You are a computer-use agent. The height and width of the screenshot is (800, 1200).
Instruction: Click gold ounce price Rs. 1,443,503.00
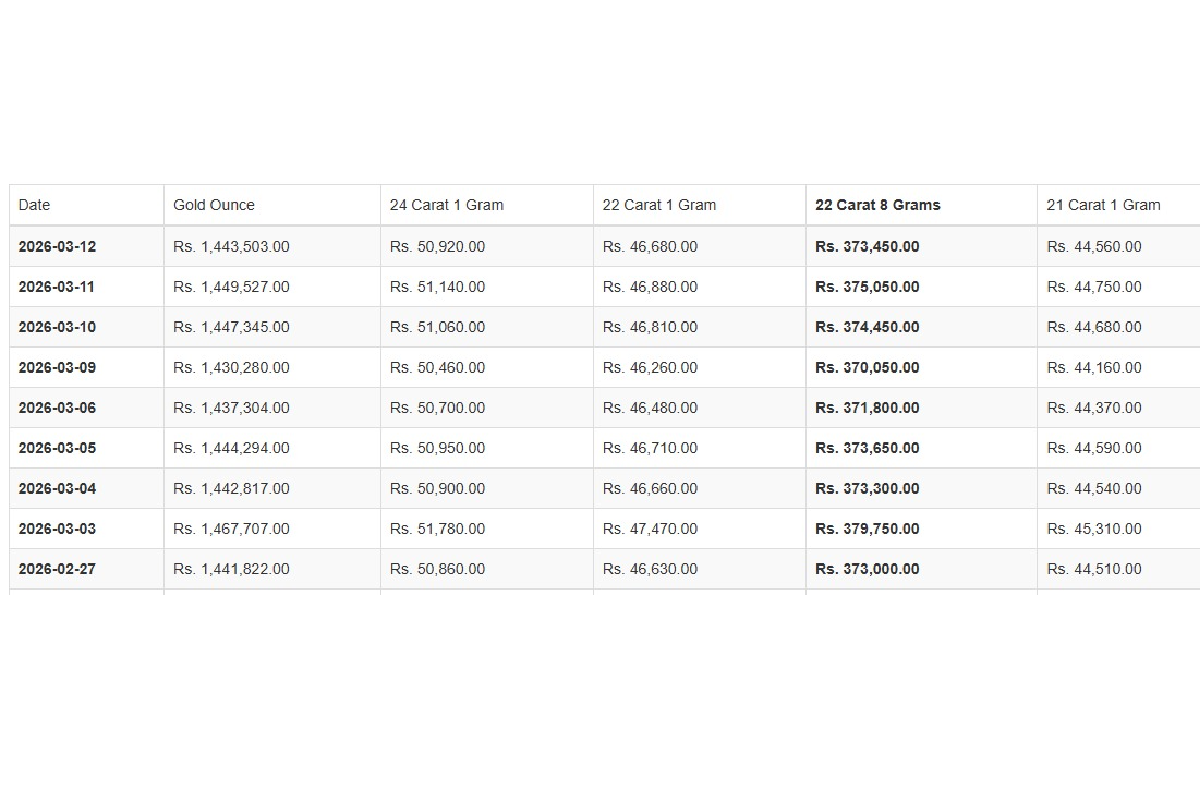231,247
